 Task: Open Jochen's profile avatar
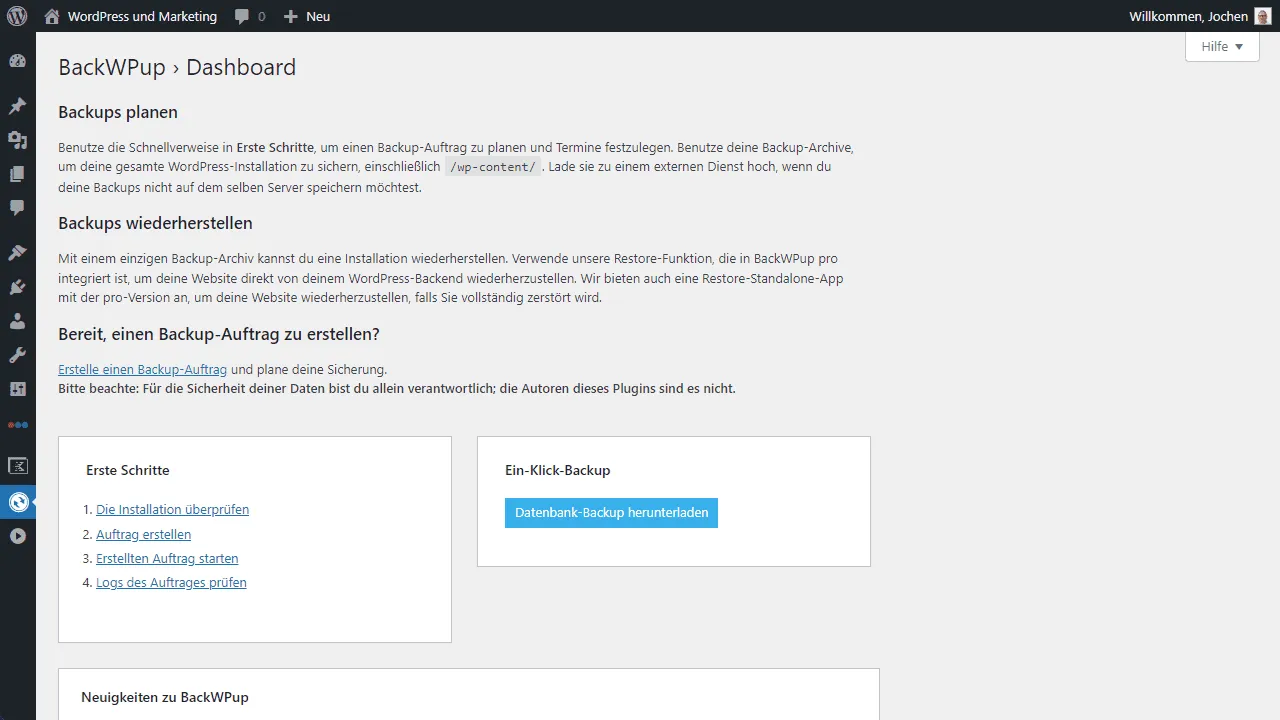pyautogui.click(x=1263, y=16)
